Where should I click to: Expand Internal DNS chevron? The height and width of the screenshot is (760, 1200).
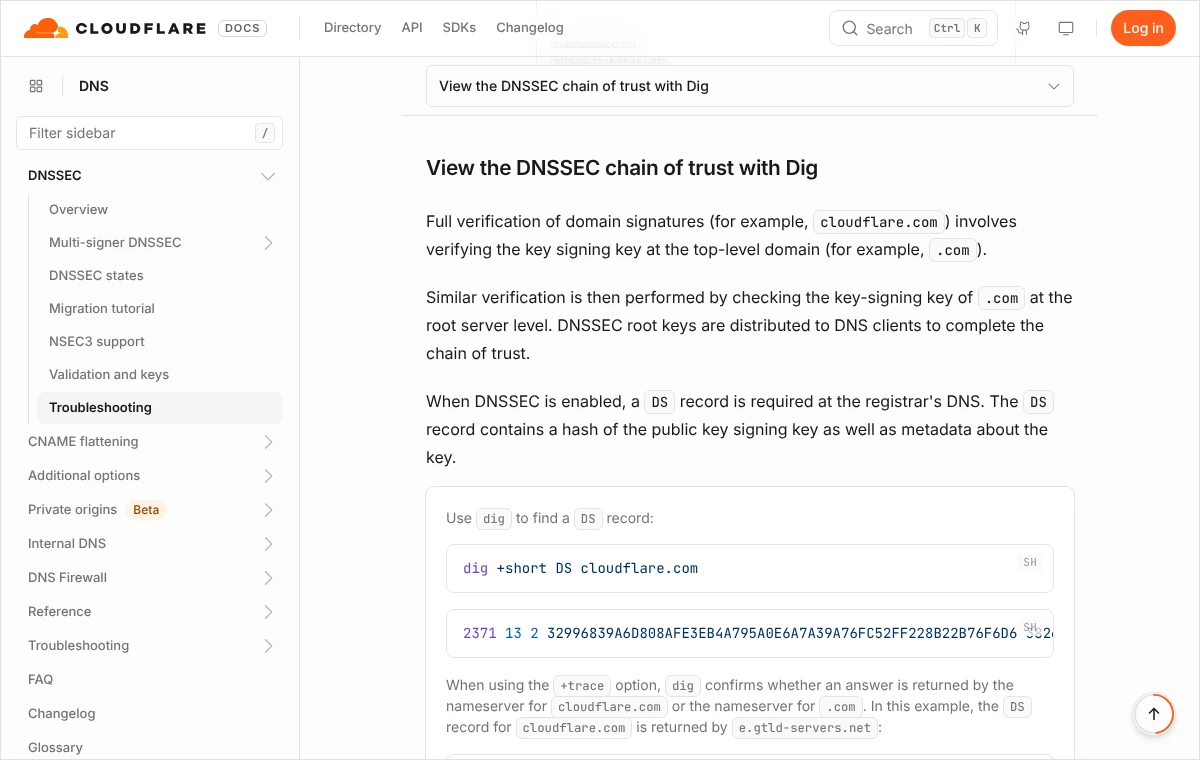point(268,544)
